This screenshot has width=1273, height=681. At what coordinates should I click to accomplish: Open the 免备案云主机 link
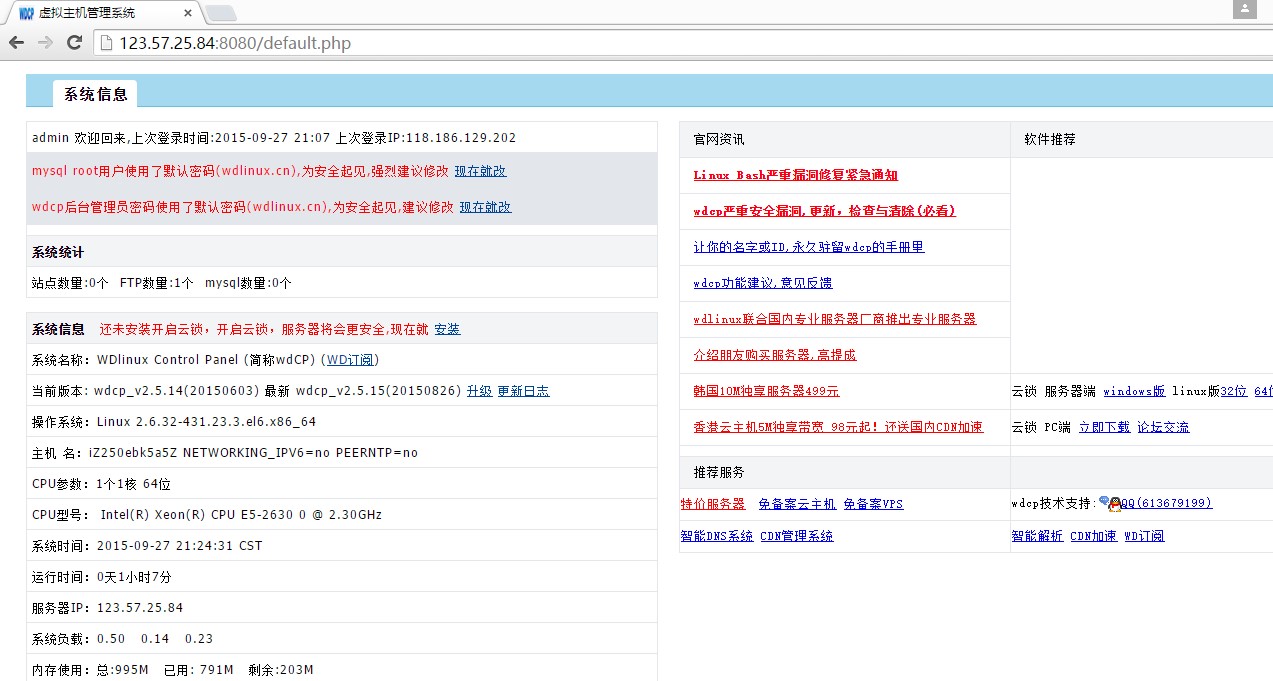point(796,504)
